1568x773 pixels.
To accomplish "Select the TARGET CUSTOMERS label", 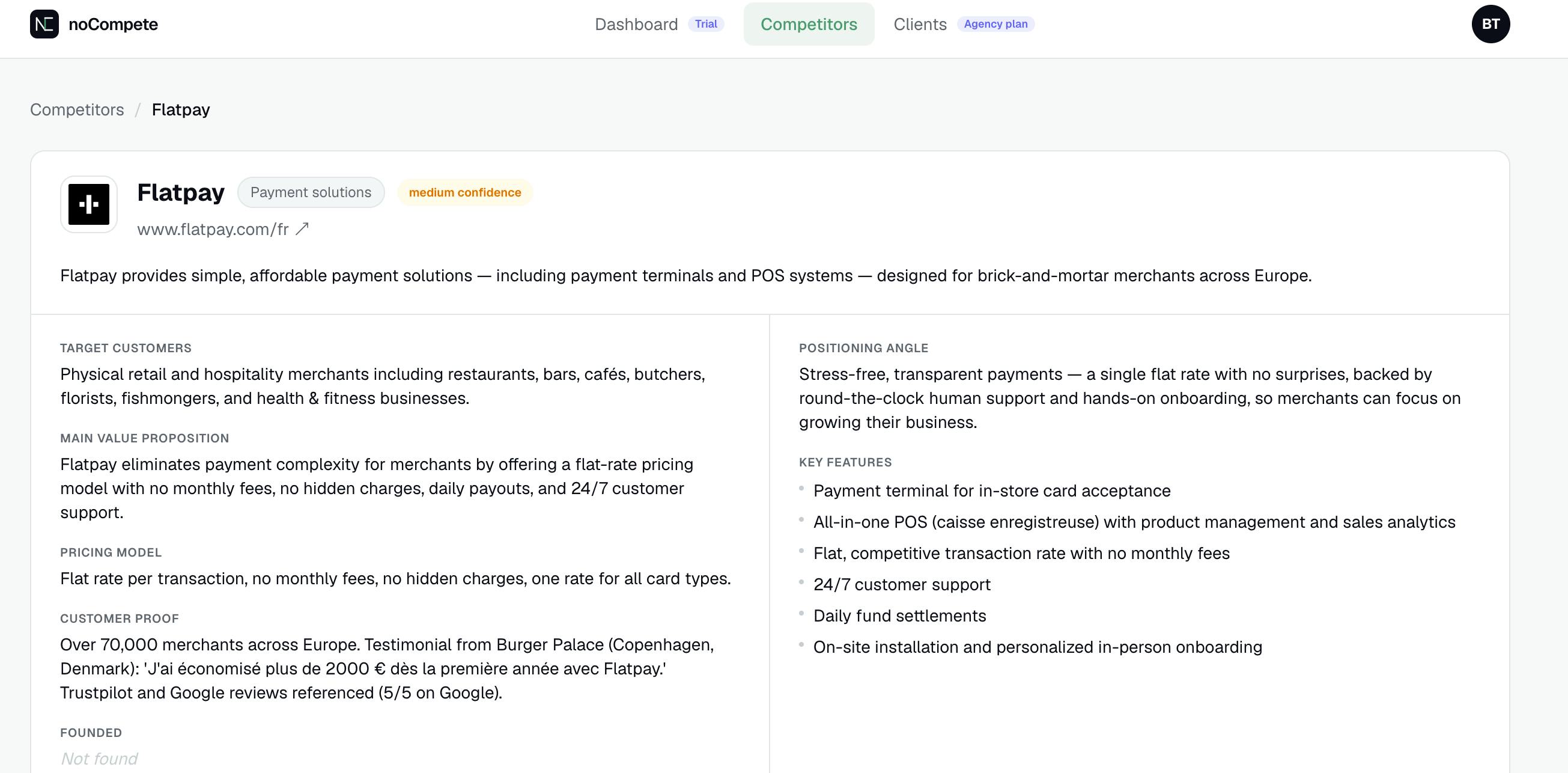I will pyautogui.click(x=126, y=349).
